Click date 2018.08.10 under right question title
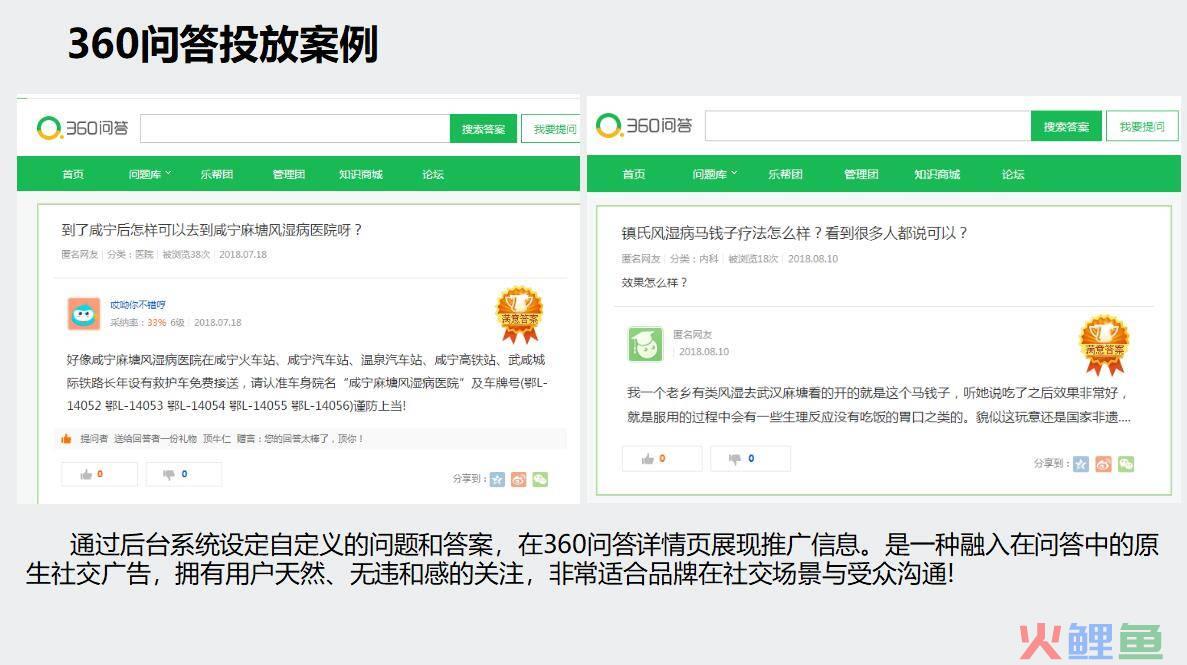Screen dimensions: 1187x665 pos(813,258)
